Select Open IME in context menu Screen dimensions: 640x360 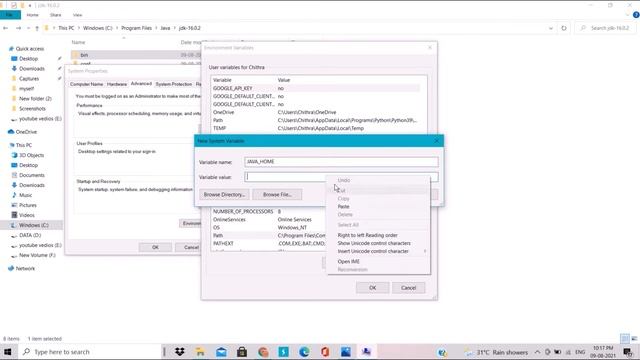pos(349,262)
